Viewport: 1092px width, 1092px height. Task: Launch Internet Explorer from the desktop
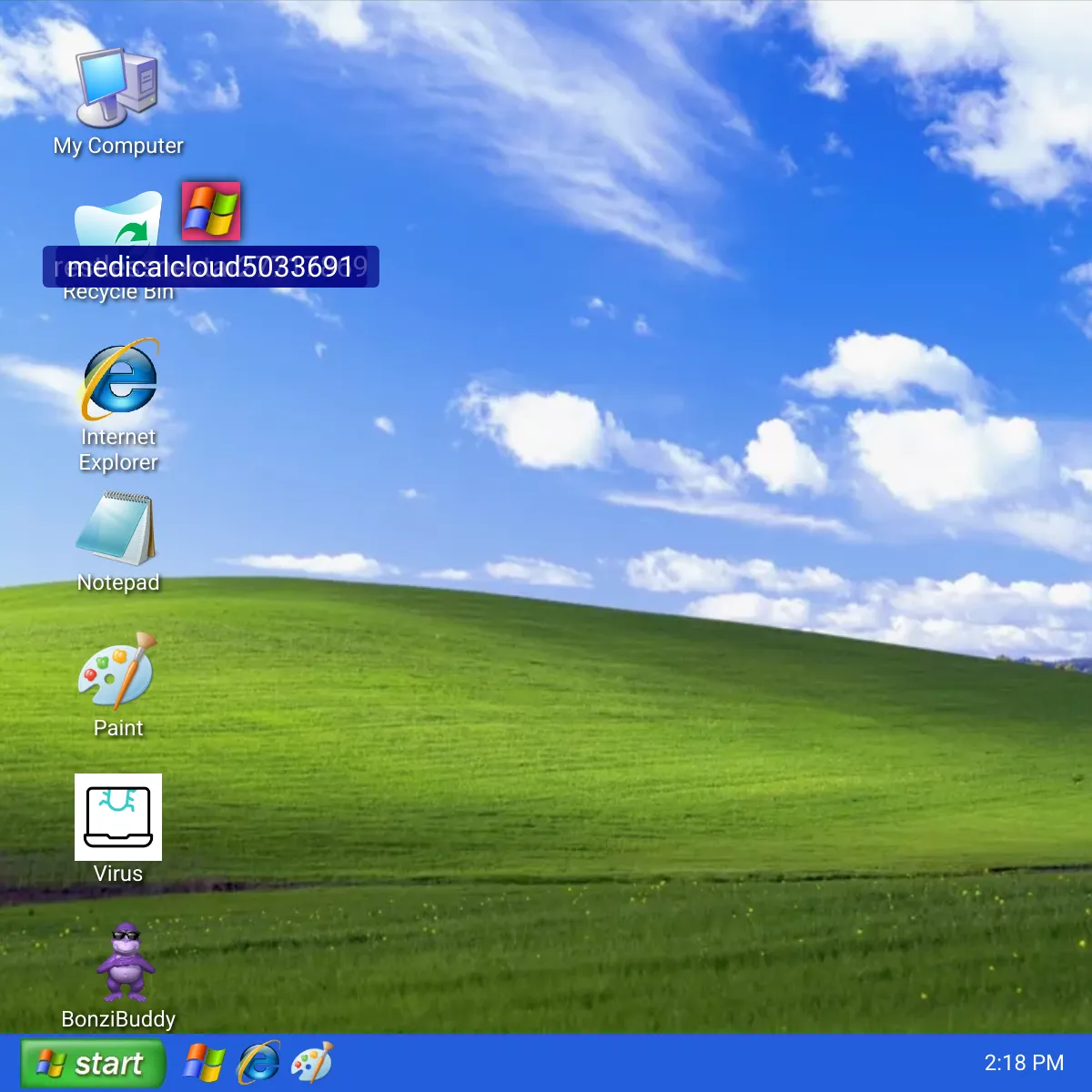click(x=118, y=382)
